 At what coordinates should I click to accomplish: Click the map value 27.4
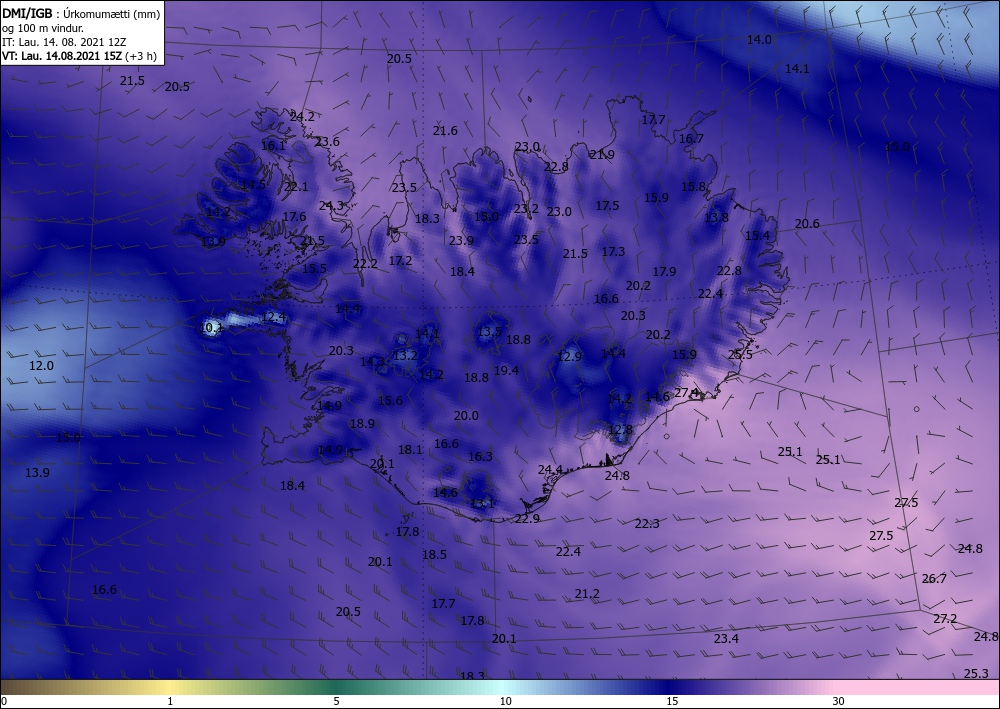click(687, 393)
